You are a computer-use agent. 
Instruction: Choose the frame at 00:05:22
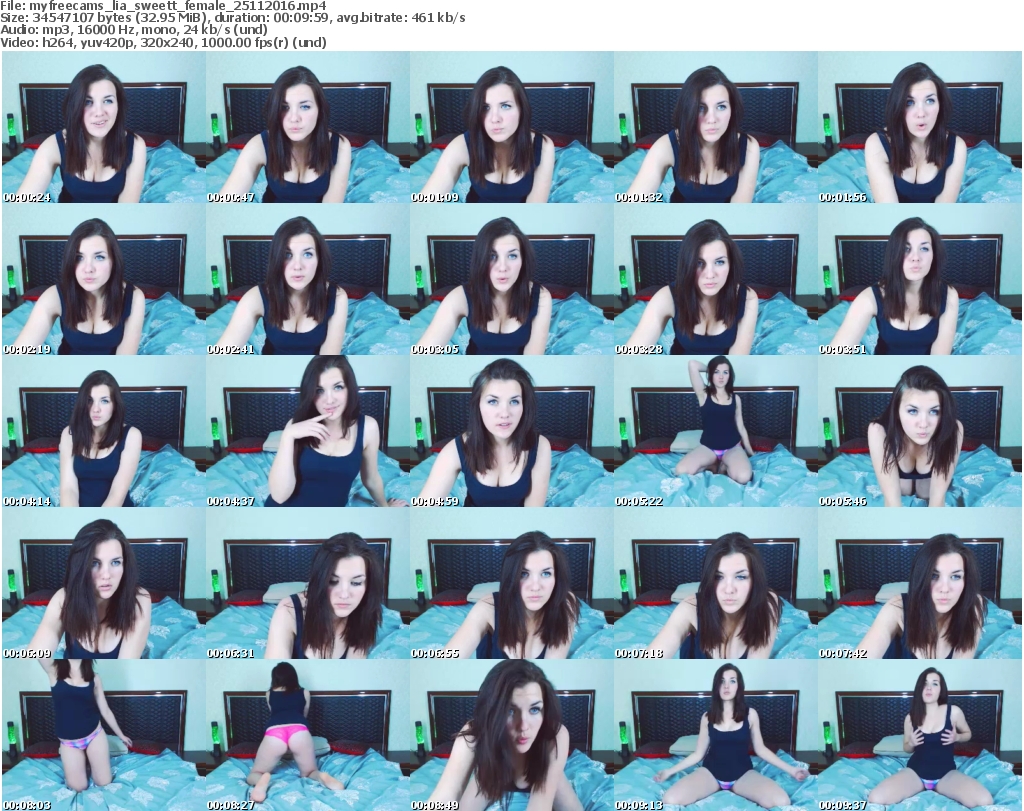(715, 432)
